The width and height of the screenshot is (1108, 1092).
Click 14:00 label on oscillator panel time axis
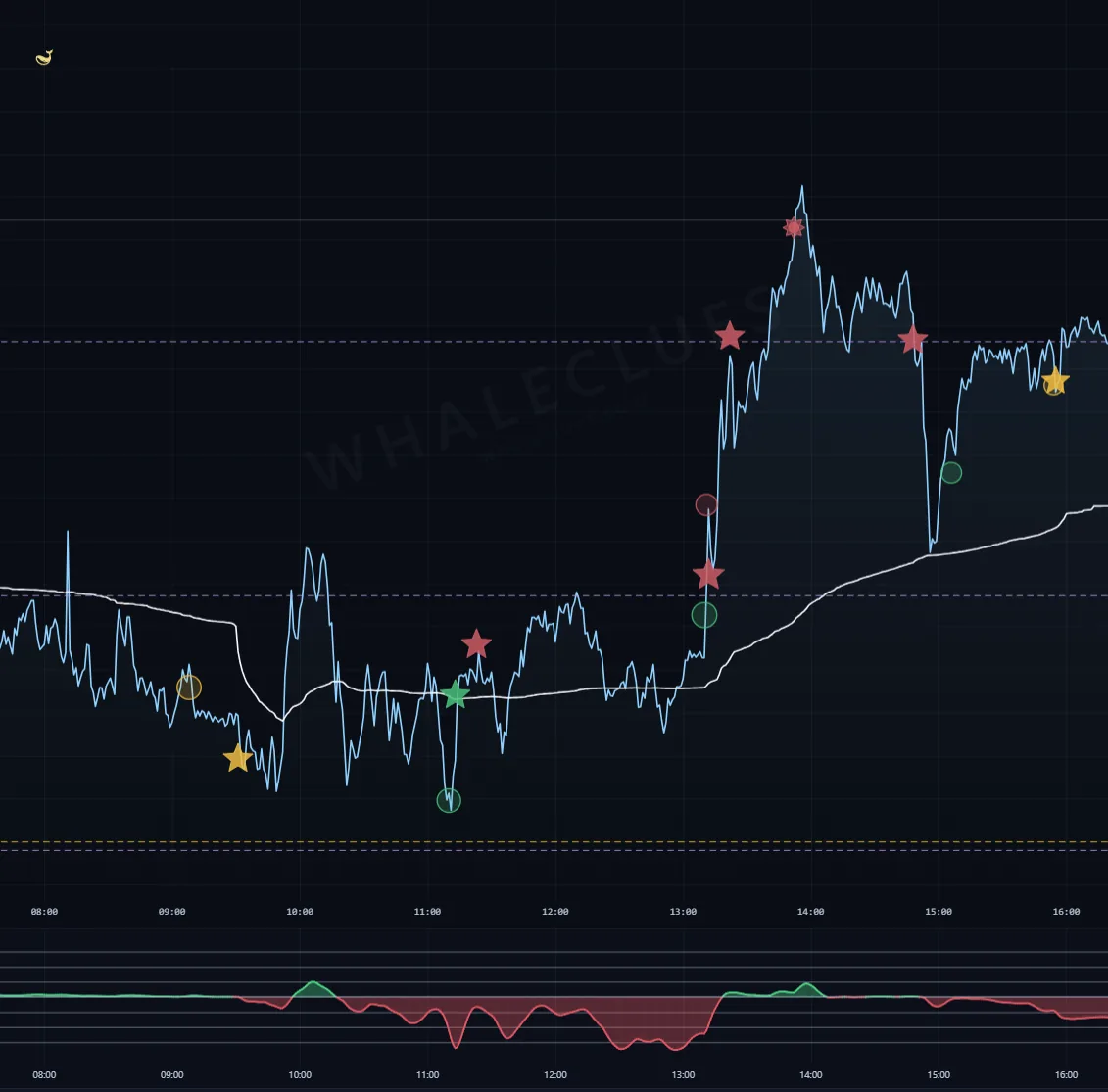(810, 1074)
